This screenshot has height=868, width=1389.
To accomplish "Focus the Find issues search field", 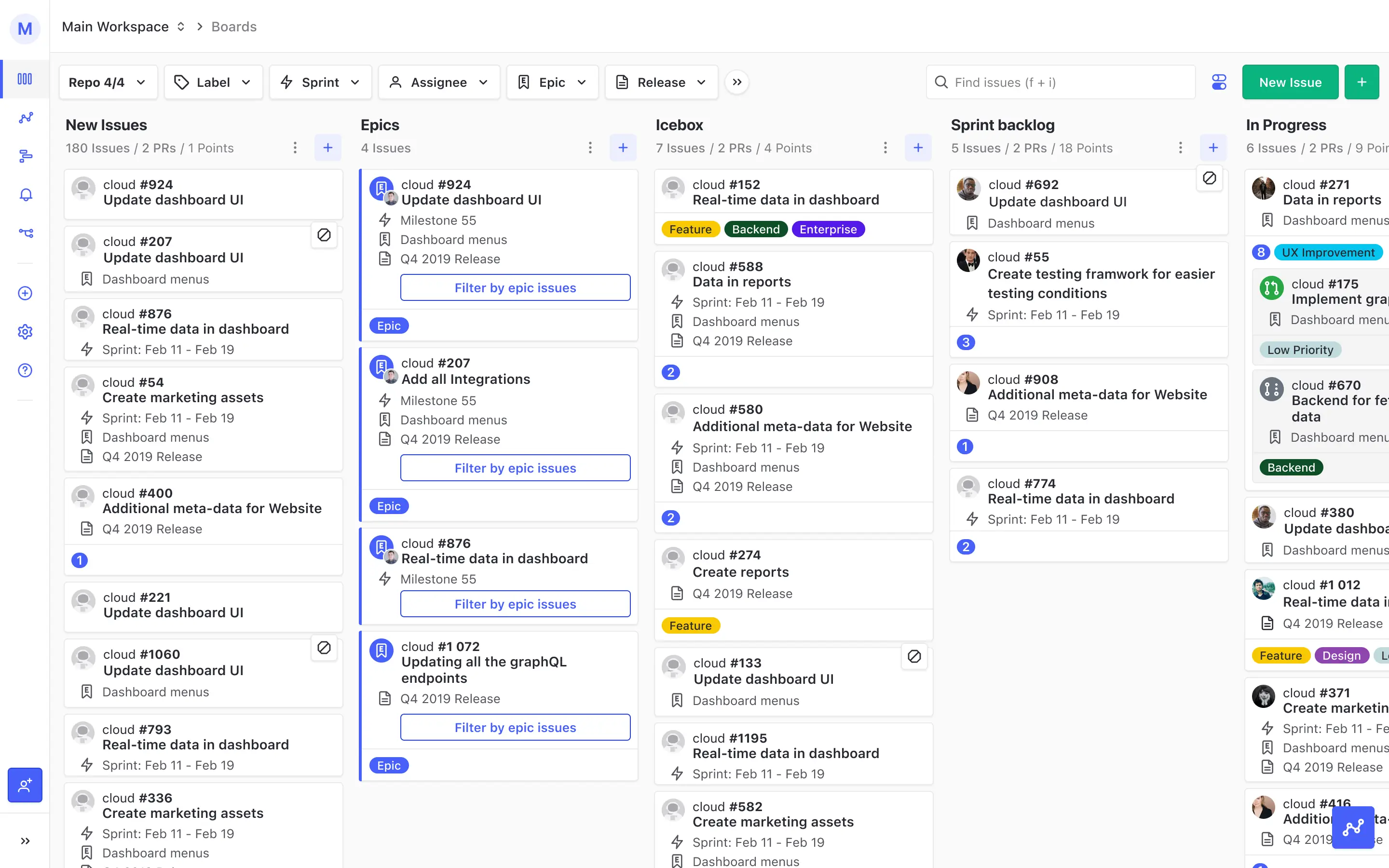I will (1061, 82).
